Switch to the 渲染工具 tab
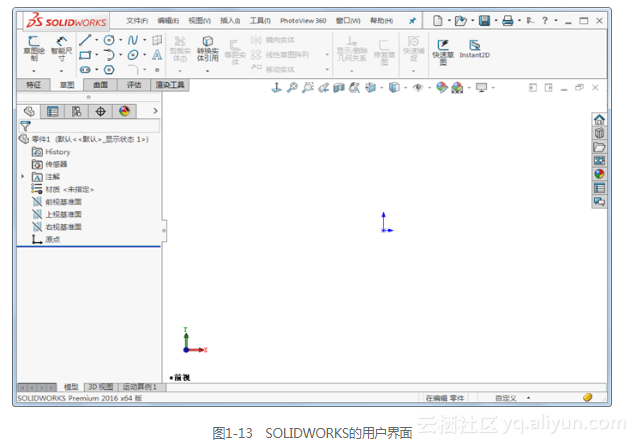This screenshot has width=637, height=445. pos(170,85)
